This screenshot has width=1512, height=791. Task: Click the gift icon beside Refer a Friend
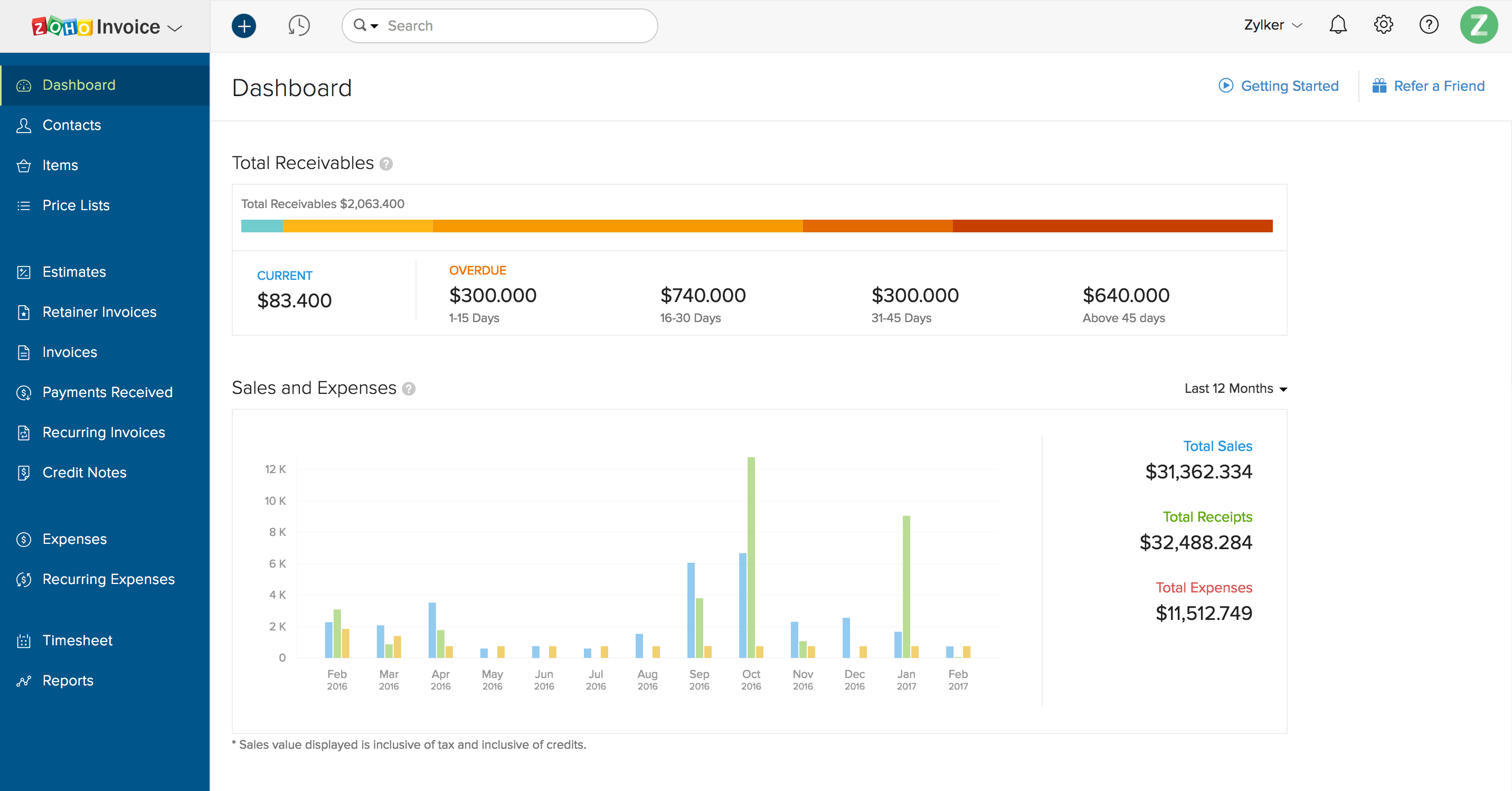[x=1379, y=86]
